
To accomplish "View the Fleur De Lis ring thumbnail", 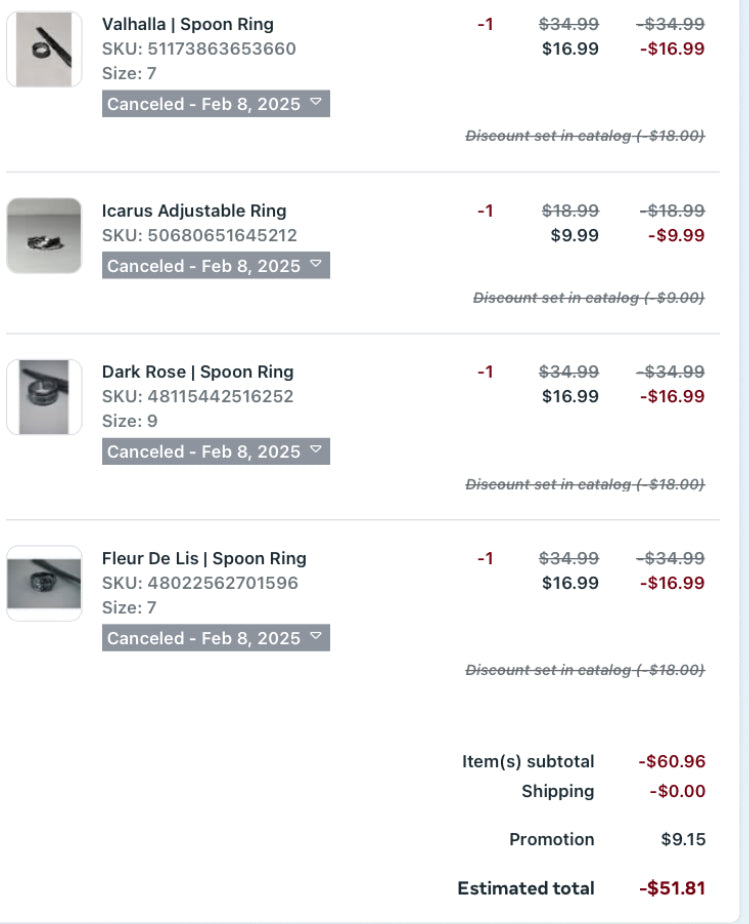I will click(x=44, y=583).
